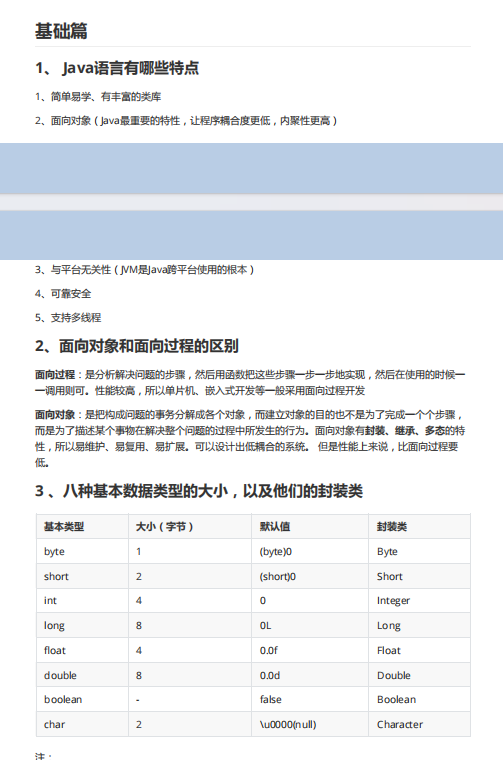The width and height of the screenshot is (503, 760).
Task: Click the bold term '面向对象' paragraph start
Action: (55, 415)
